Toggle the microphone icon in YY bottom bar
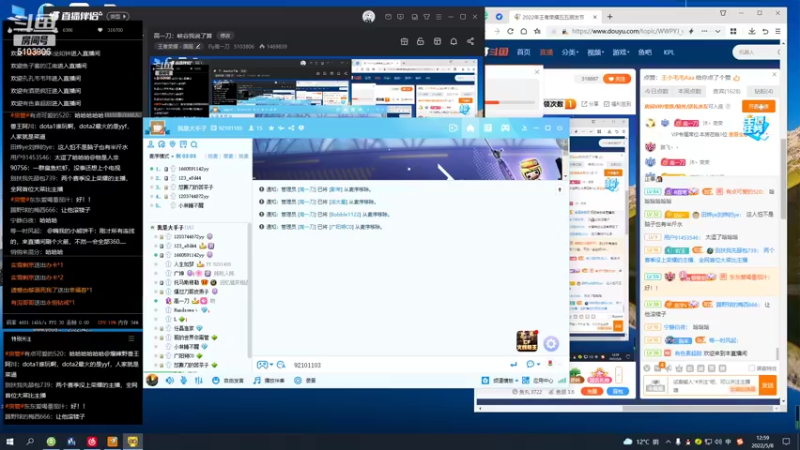Image resolution: width=800 pixels, height=450 pixels. tap(184, 380)
